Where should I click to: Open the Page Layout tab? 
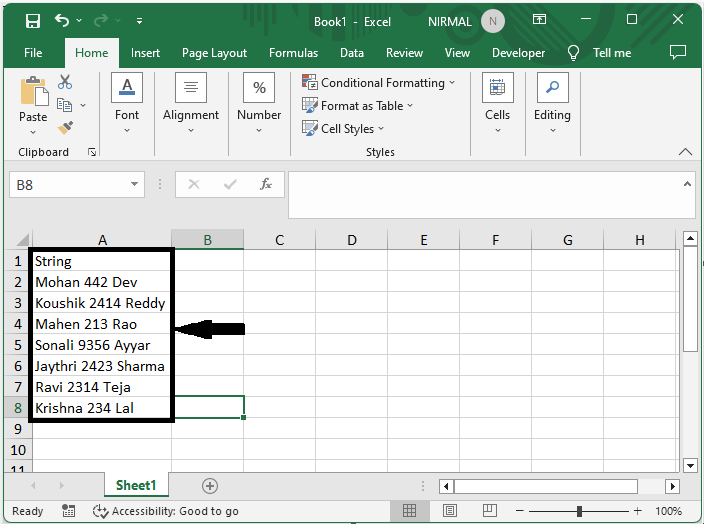214,53
